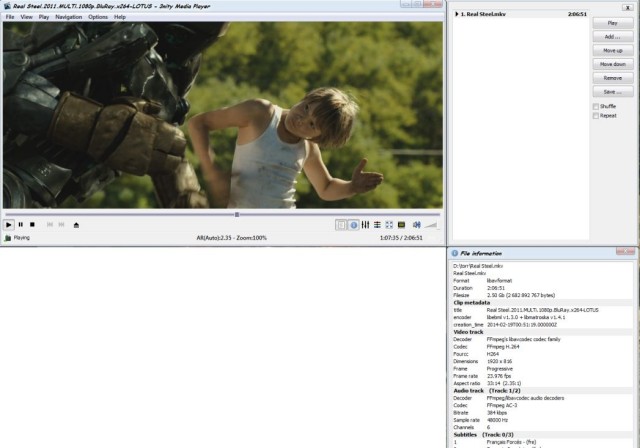Viewport: 640px width, 448px height.
Task: Select the Video track section header
Action: [468, 332]
